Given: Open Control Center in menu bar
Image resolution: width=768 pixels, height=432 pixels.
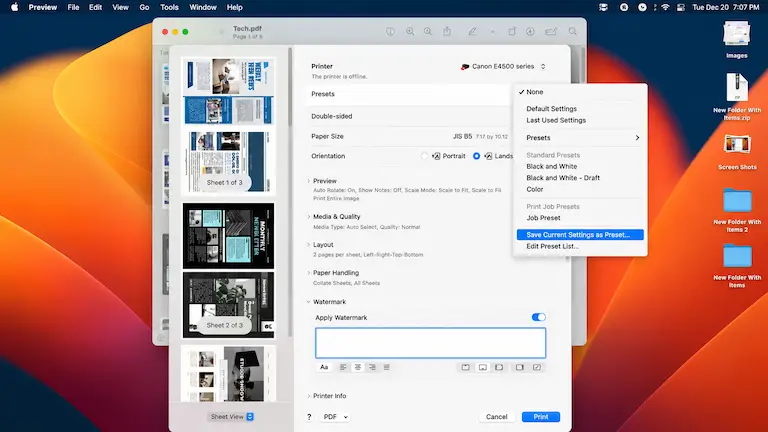Looking at the screenshot, I should click(681, 7).
